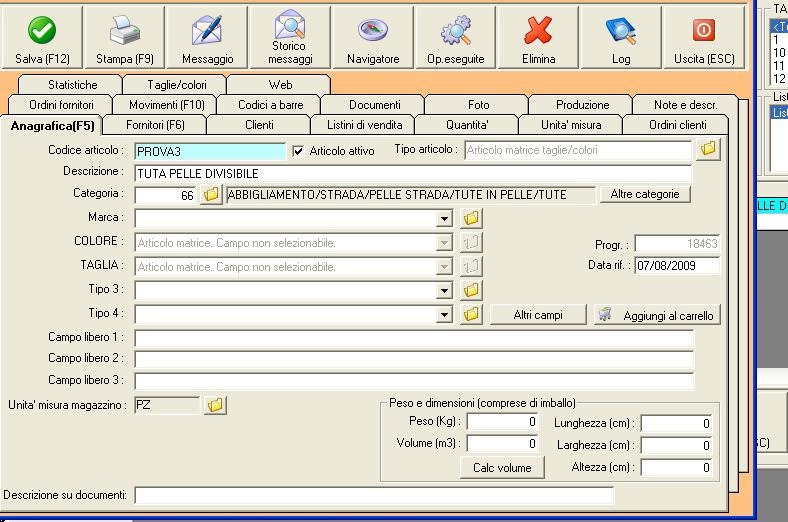Open the Log book button
The width and height of the screenshot is (788, 522).
(x=621, y=37)
